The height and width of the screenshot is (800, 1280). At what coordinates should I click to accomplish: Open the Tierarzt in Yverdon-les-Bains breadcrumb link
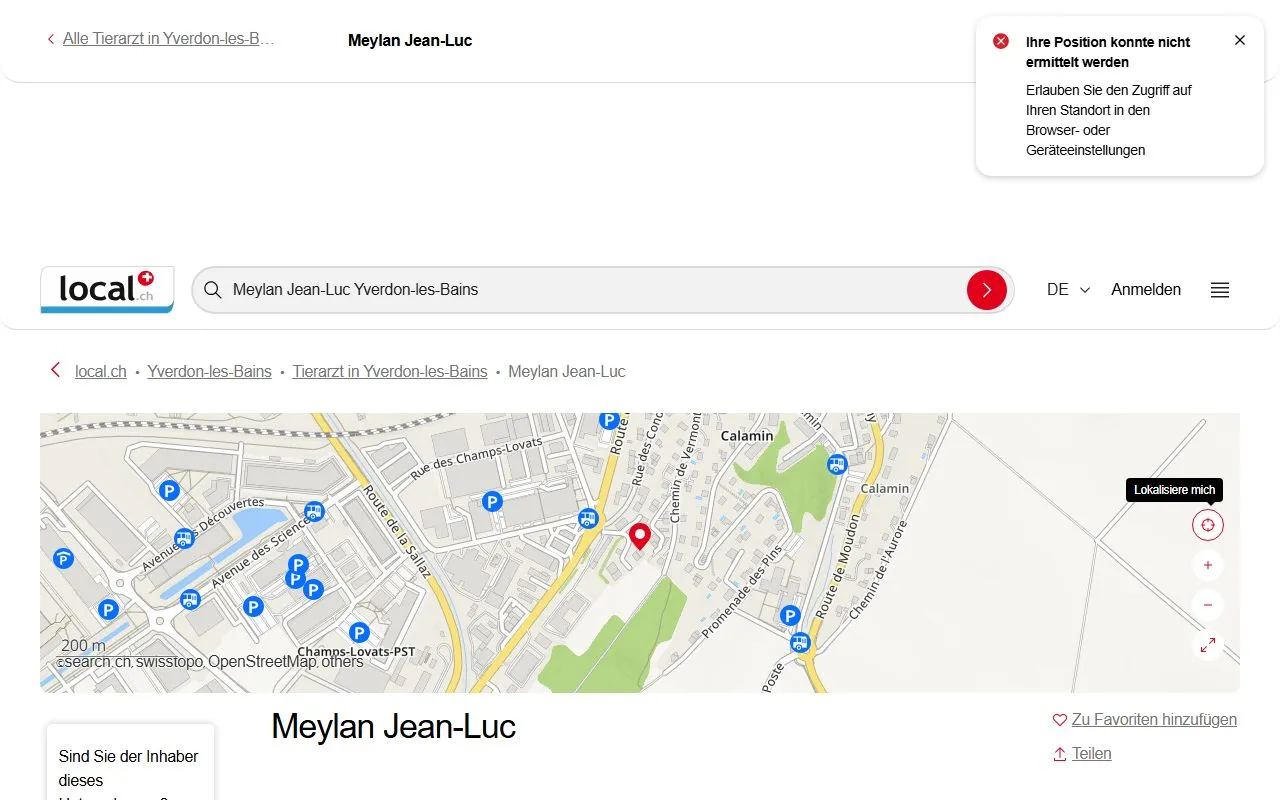pos(390,371)
